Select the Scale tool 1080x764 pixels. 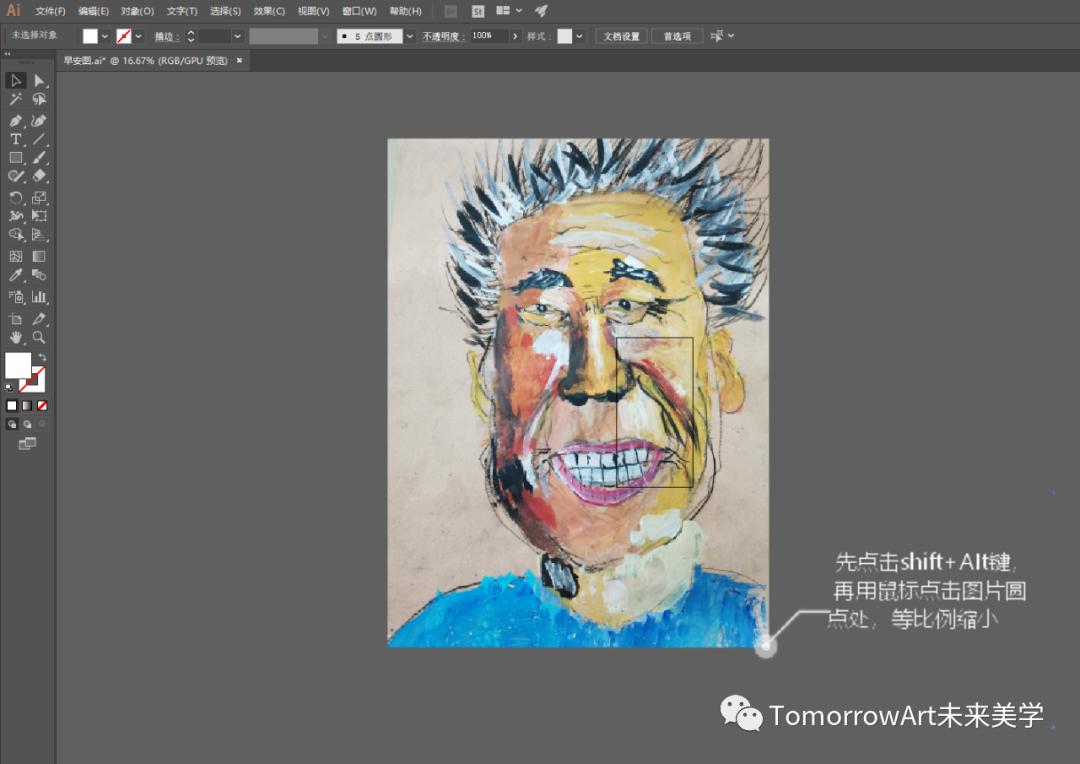coord(39,198)
